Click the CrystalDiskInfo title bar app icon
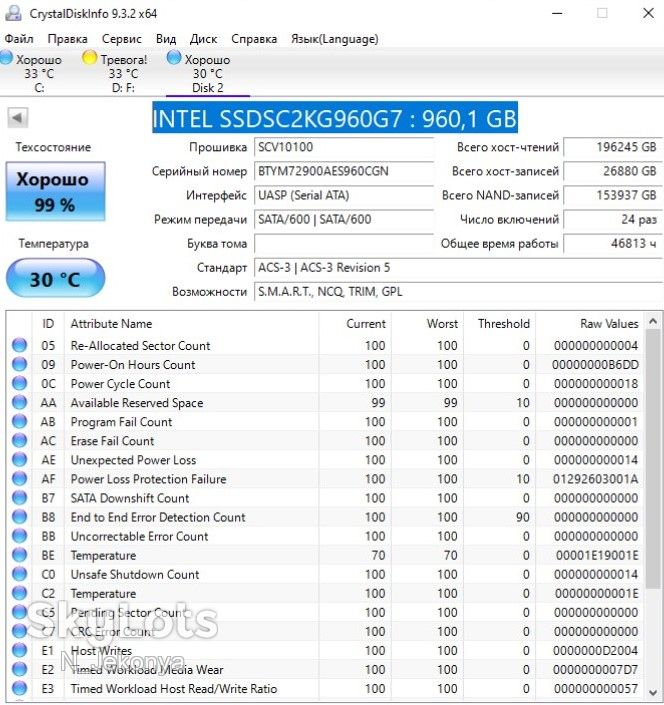Image resolution: width=664 pixels, height=705 pixels. (x=13, y=13)
